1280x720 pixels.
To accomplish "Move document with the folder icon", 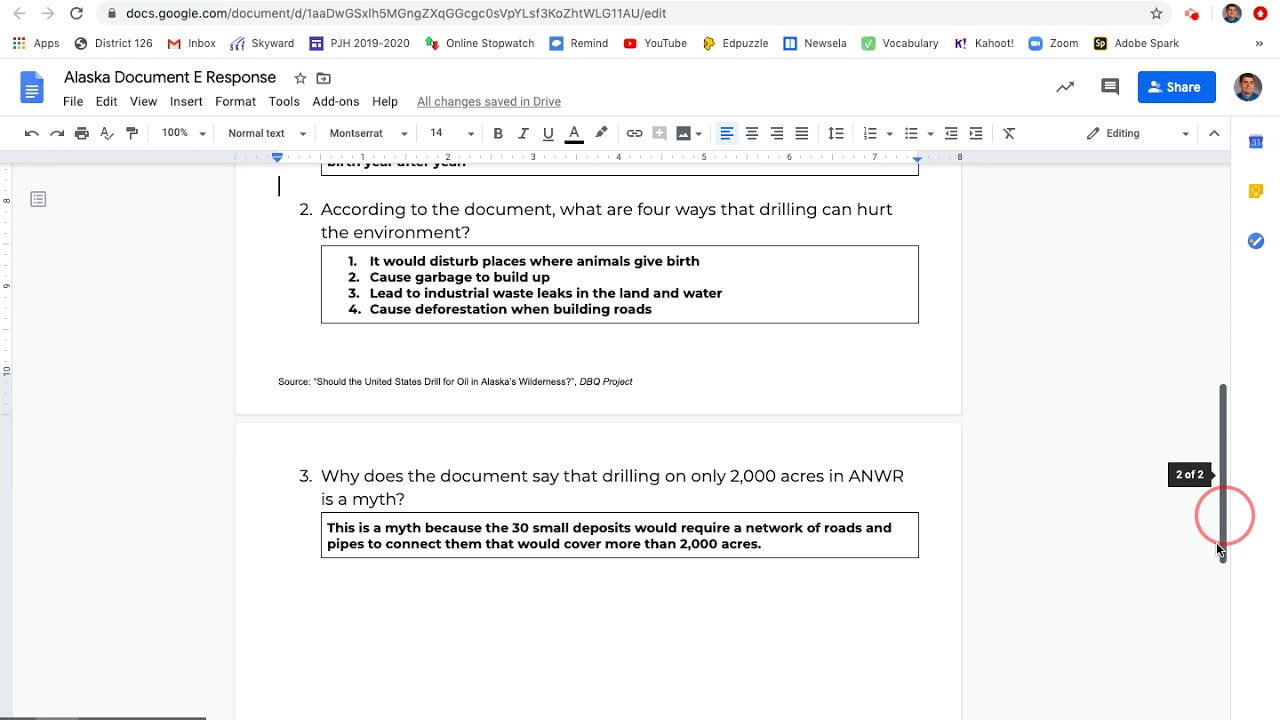I will coord(324,78).
